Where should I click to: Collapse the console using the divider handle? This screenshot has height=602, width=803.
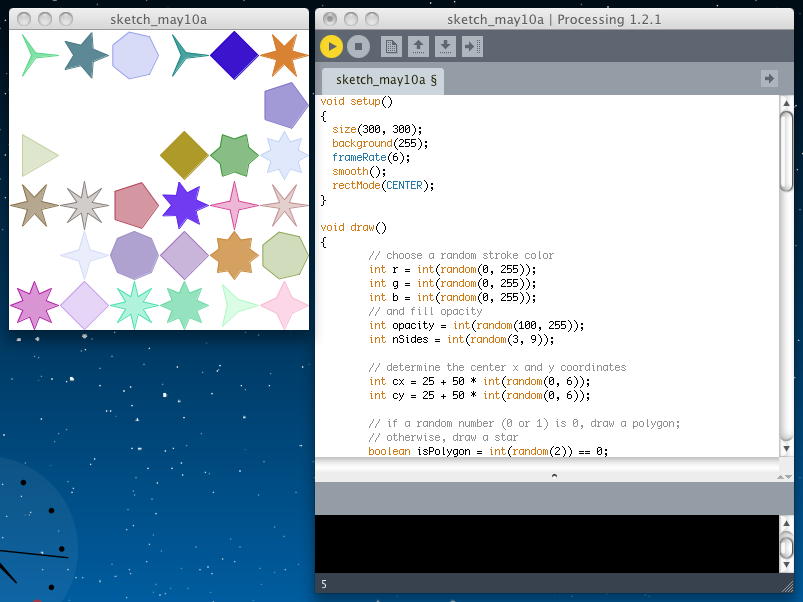click(555, 476)
